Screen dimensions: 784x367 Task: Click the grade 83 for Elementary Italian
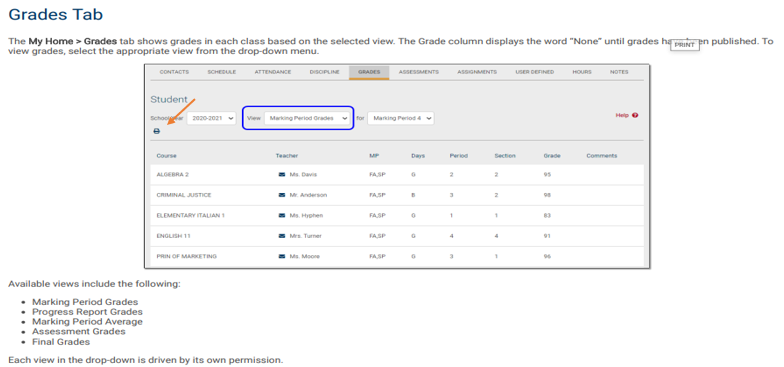(547, 216)
